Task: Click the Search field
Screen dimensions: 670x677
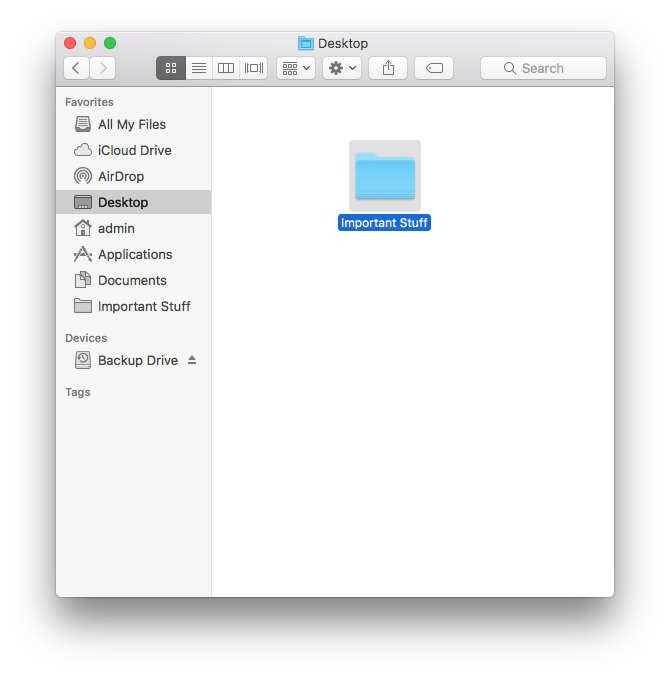Action: pos(543,68)
